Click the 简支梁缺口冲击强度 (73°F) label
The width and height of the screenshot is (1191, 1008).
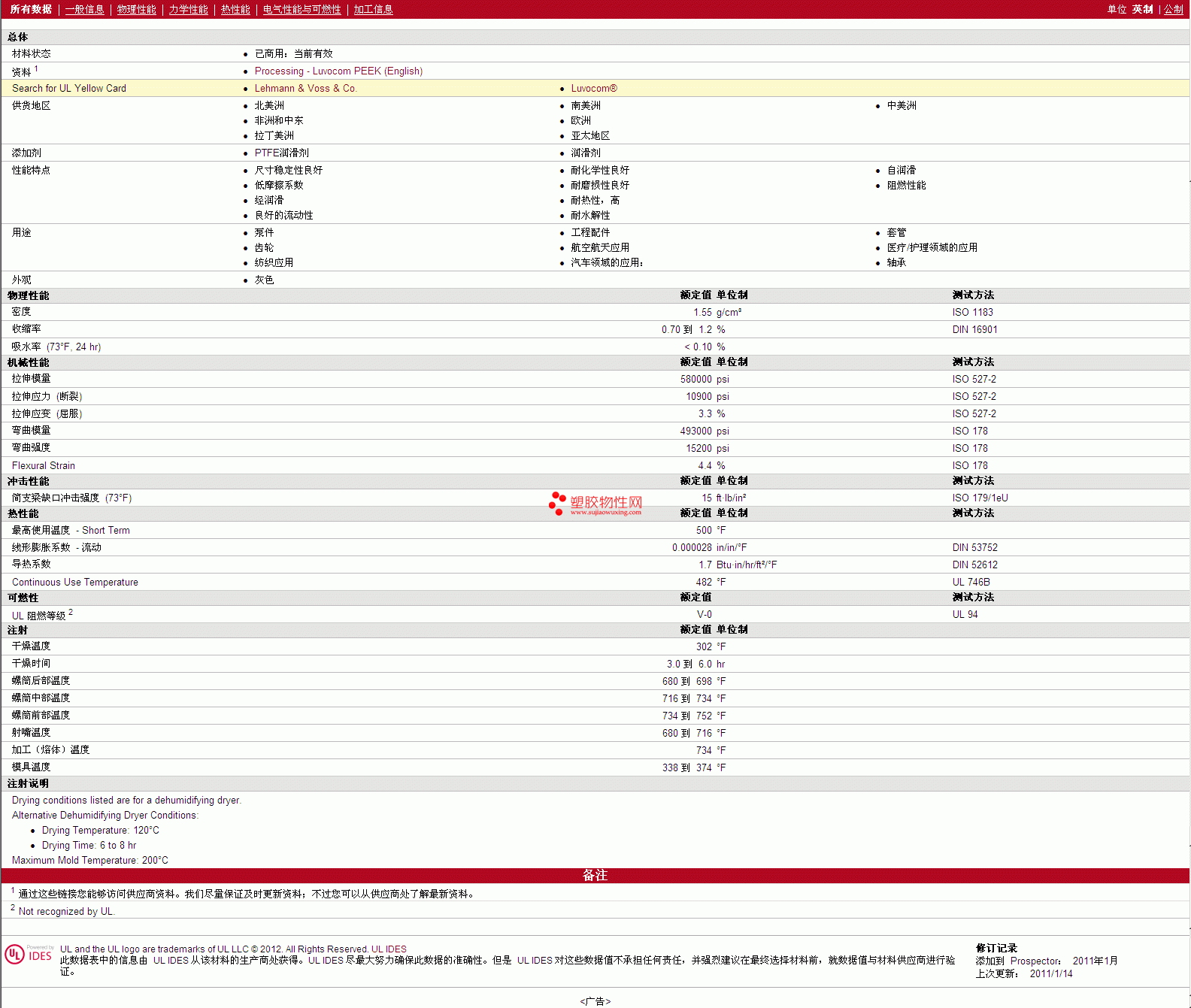click(71, 498)
